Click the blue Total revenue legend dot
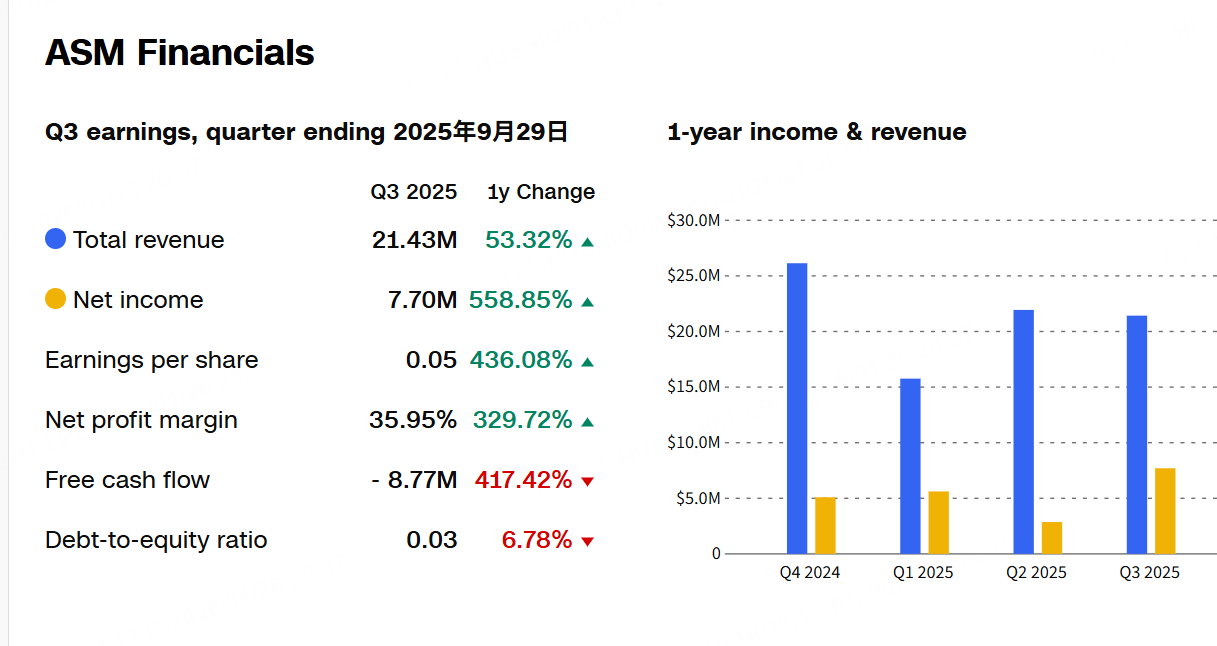Image resolution: width=1217 pixels, height=646 pixels. (x=56, y=239)
